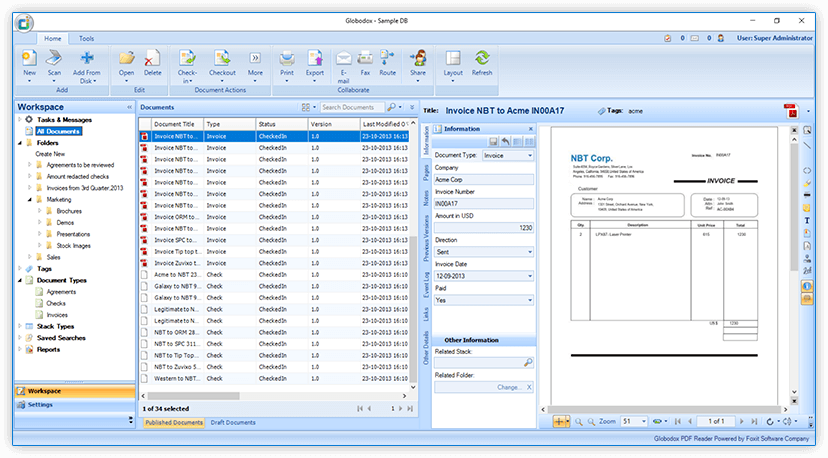828x458 pixels.
Task: Click the blue info icon in annotation toolbar
Action: pos(807,286)
